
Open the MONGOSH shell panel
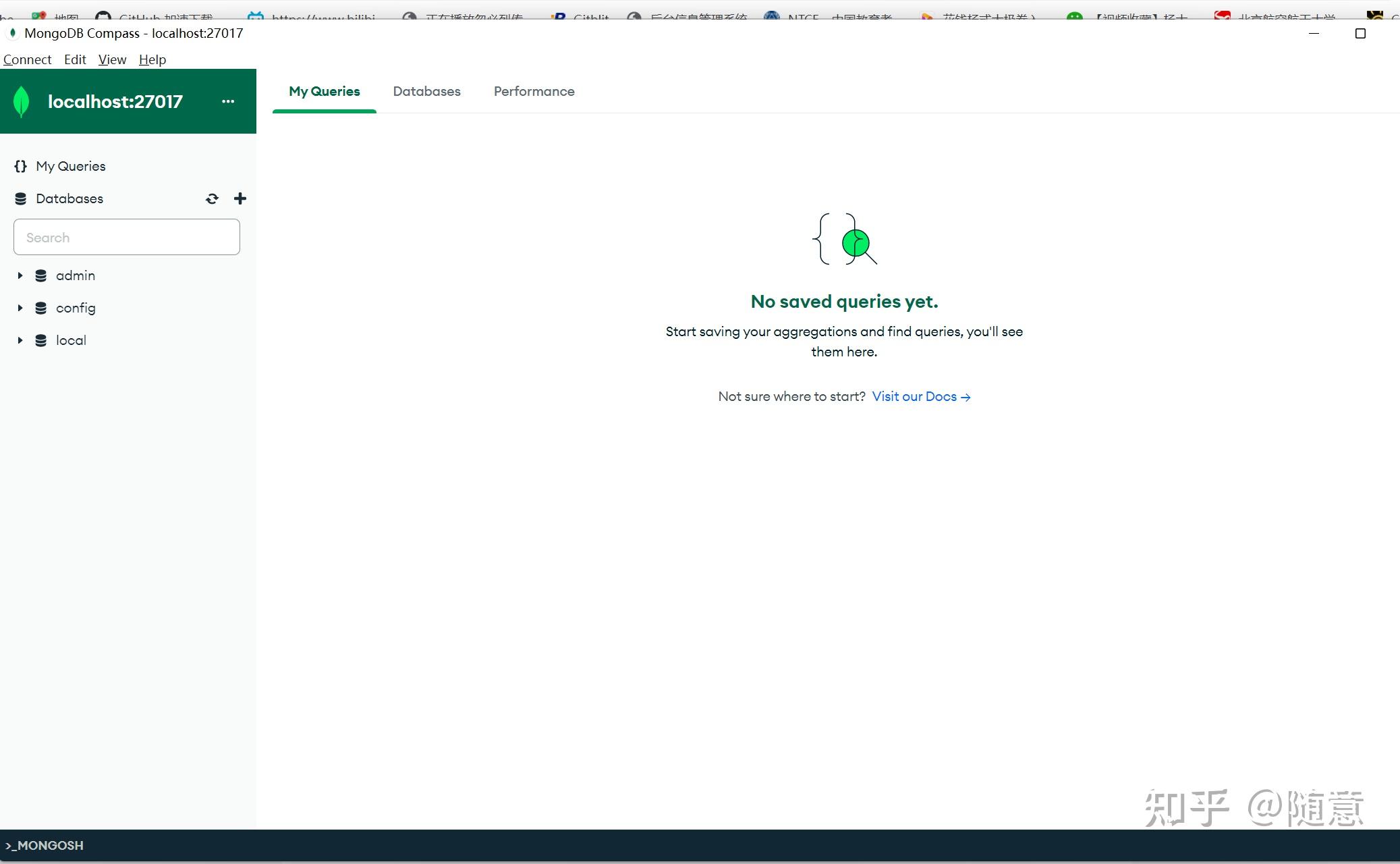coord(43,845)
